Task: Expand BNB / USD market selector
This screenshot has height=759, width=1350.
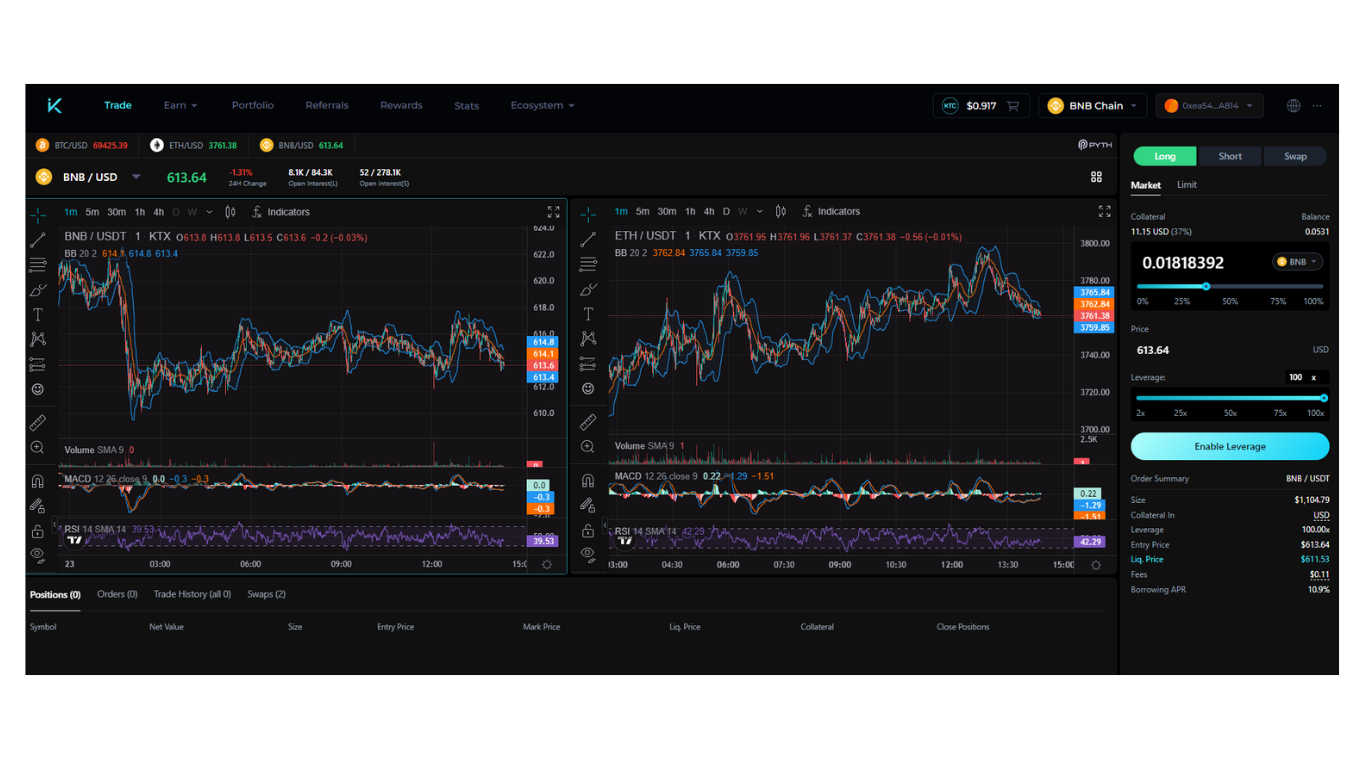Action: coord(137,177)
